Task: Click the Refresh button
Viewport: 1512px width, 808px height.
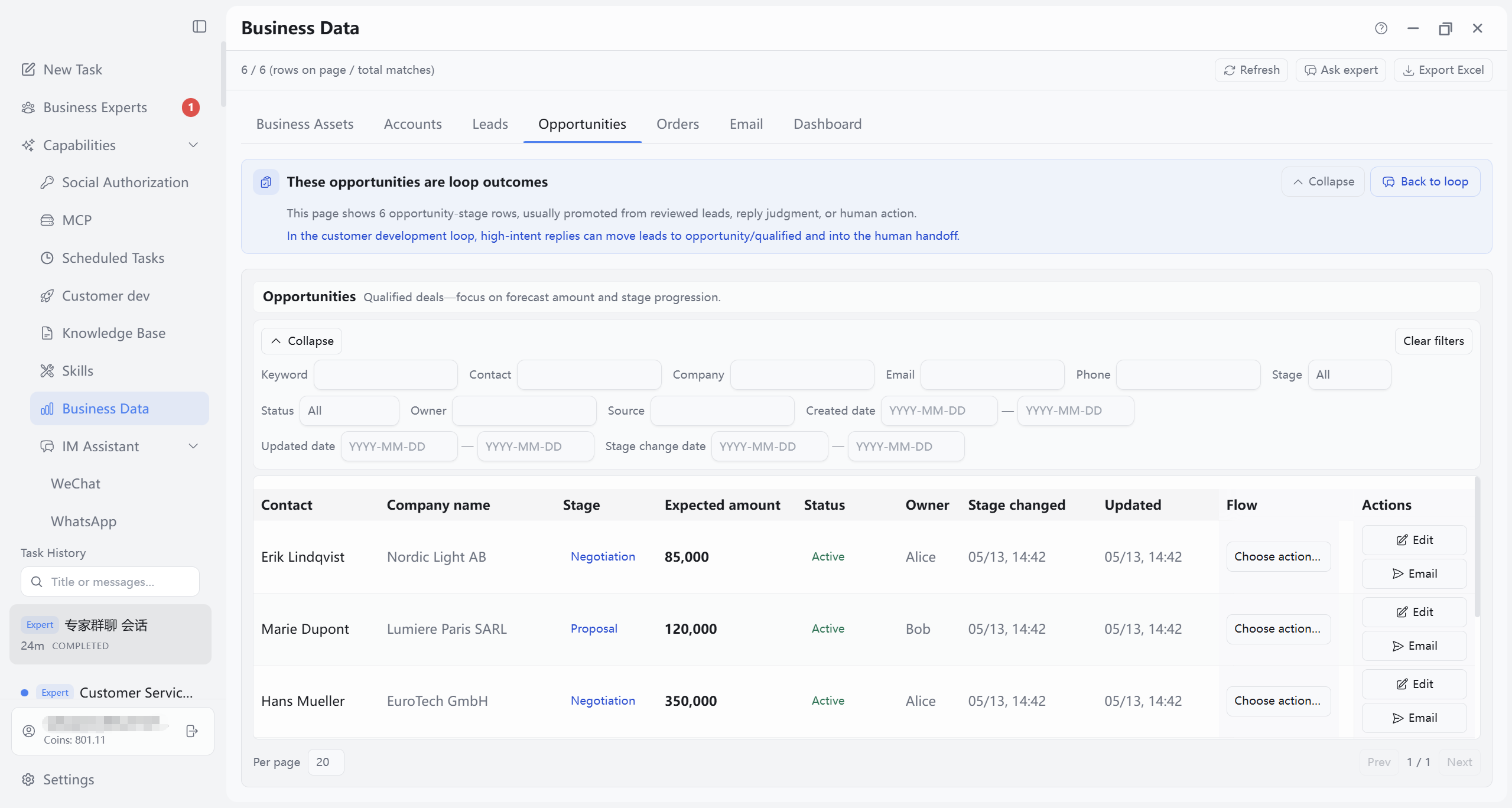Action: (x=1251, y=70)
